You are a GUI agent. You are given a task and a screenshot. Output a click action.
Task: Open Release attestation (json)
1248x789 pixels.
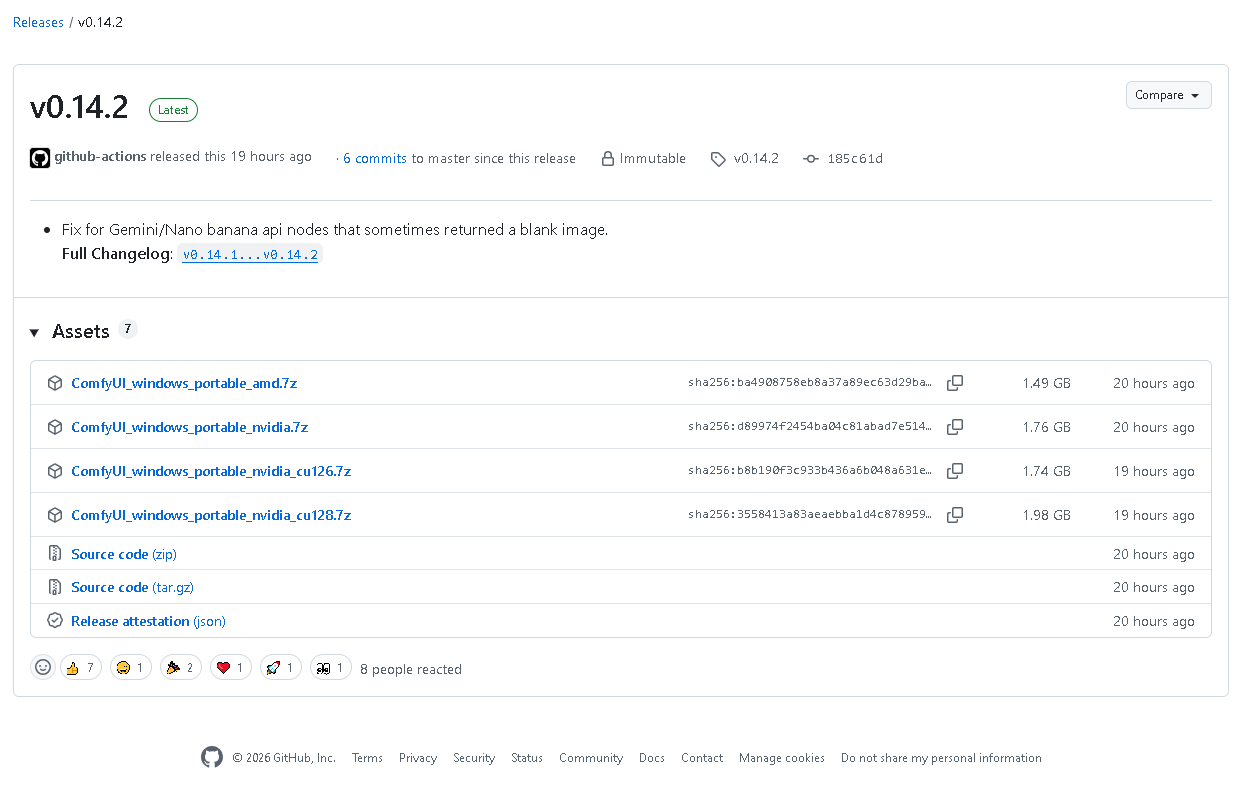click(x=148, y=621)
